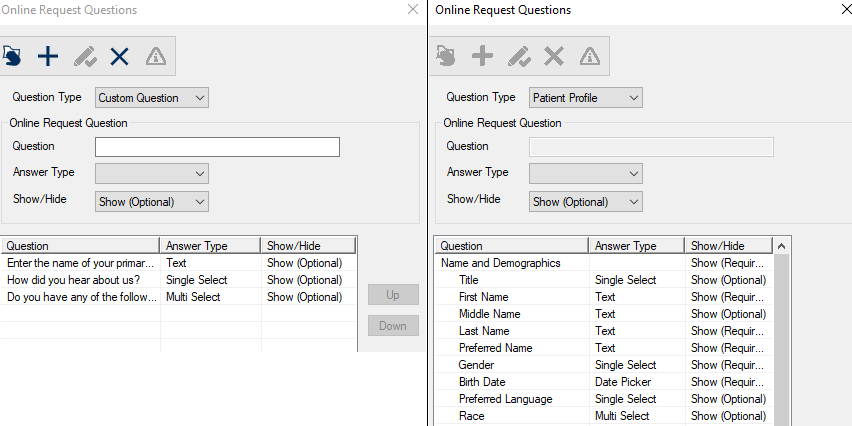Image resolution: width=852 pixels, height=426 pixels.
Task: Open Show/Hide dropdown in left window
Action: pos(152,202)
